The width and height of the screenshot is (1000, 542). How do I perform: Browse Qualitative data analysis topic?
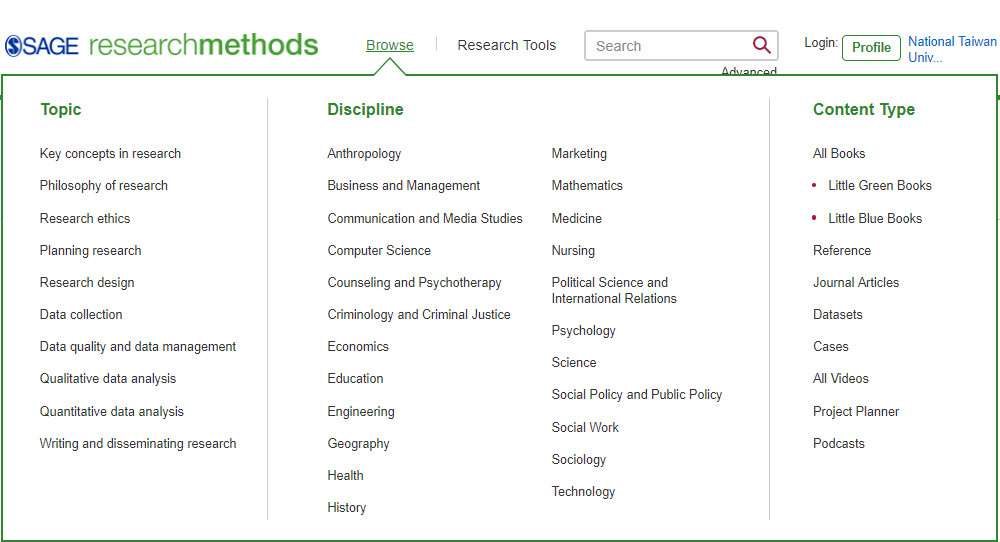108,379
